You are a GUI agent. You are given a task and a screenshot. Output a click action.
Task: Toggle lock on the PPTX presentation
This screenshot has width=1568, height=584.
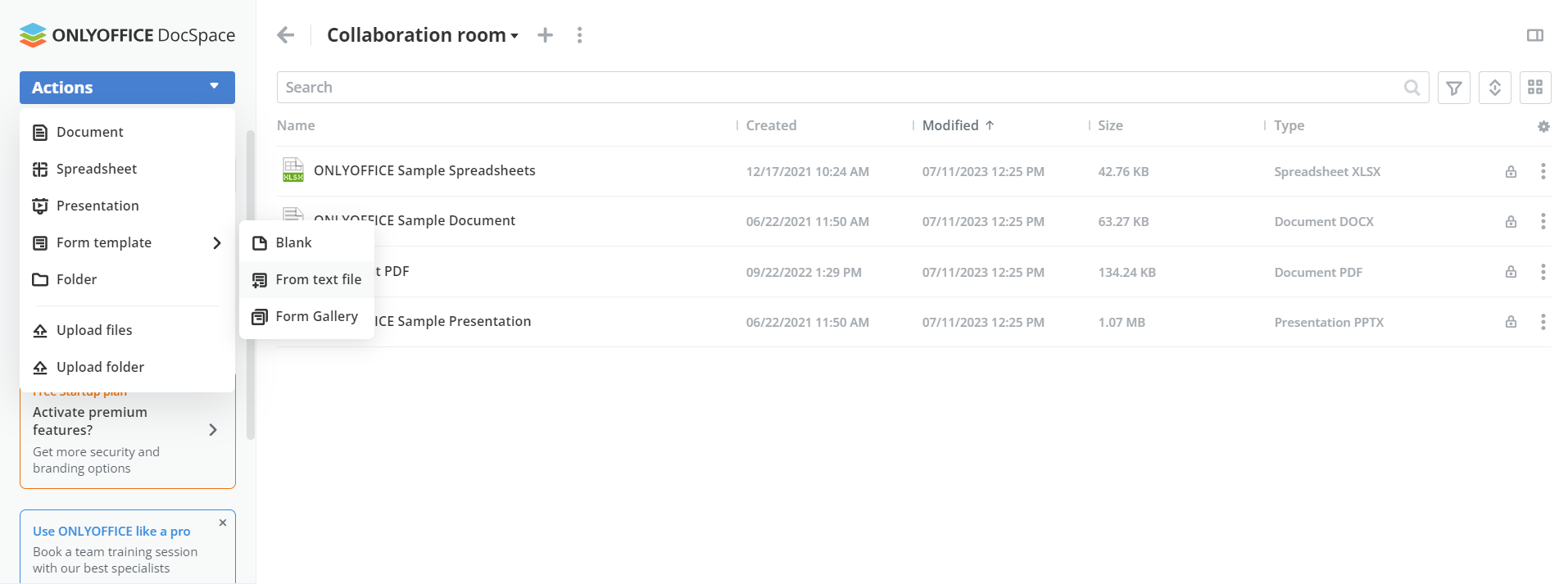click(x=1510, y=322)
